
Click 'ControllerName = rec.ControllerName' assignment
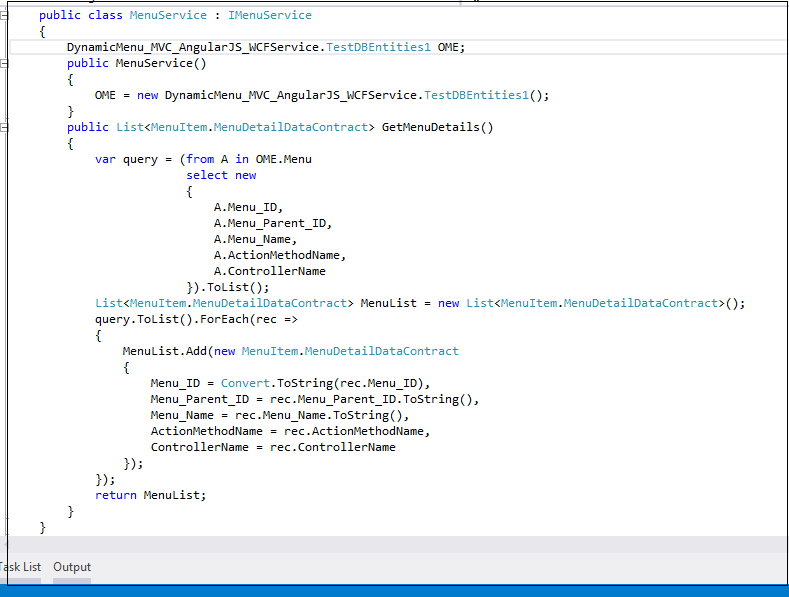click(x=273, y=447)
